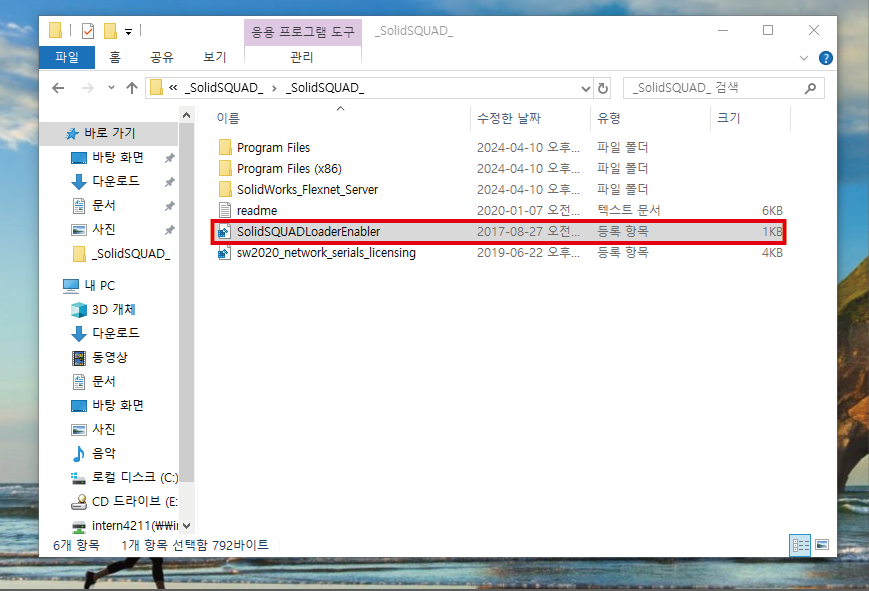Go back with the back arrow
The image size is (869, 591).
click(58, 88)
